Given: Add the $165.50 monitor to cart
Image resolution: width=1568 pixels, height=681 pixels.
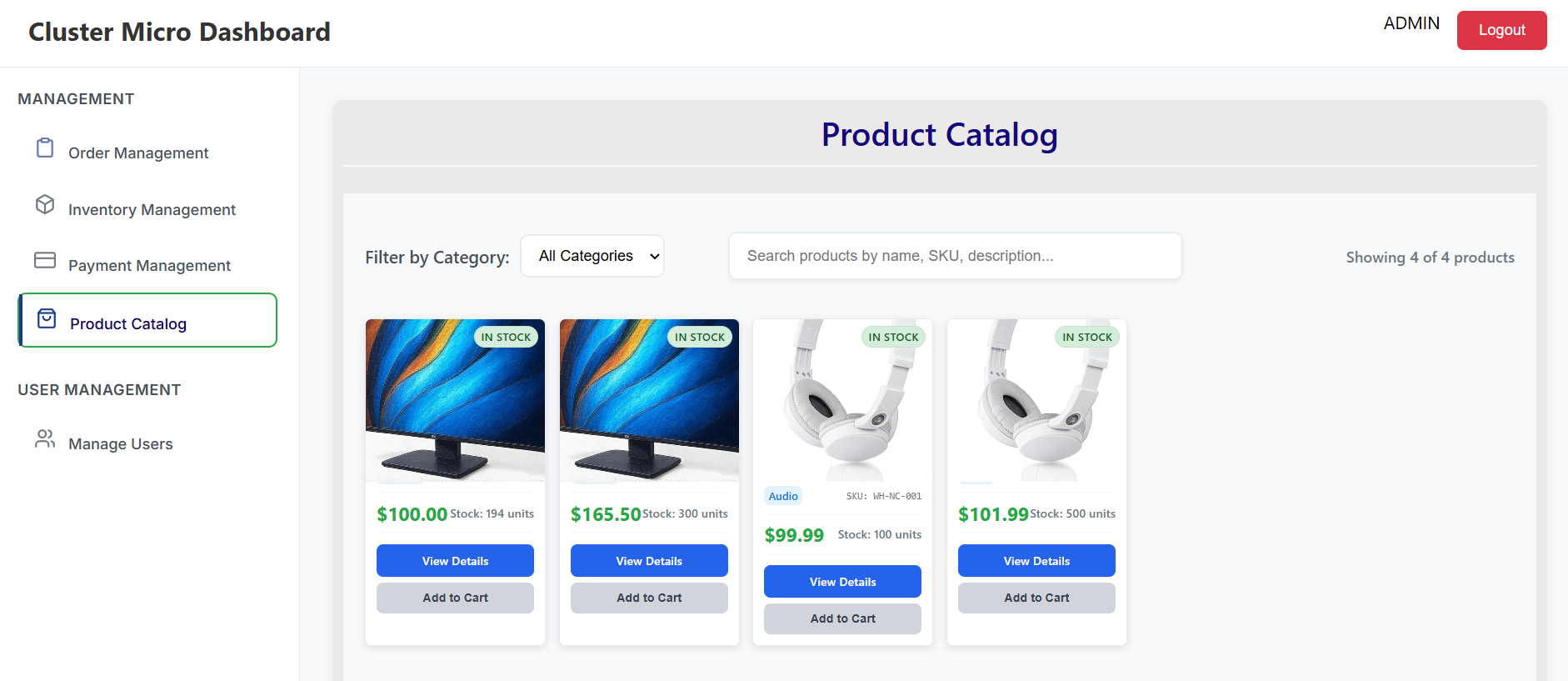Looking at the screenshot, I should [648, 598].
